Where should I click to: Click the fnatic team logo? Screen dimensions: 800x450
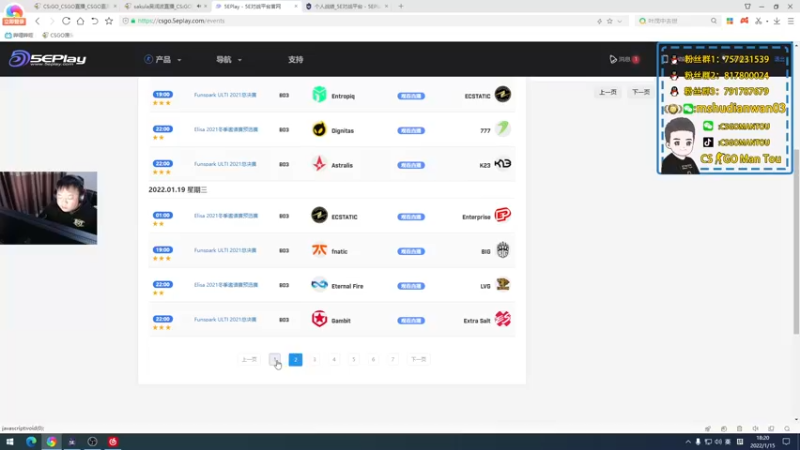click(x=319, y=250)
